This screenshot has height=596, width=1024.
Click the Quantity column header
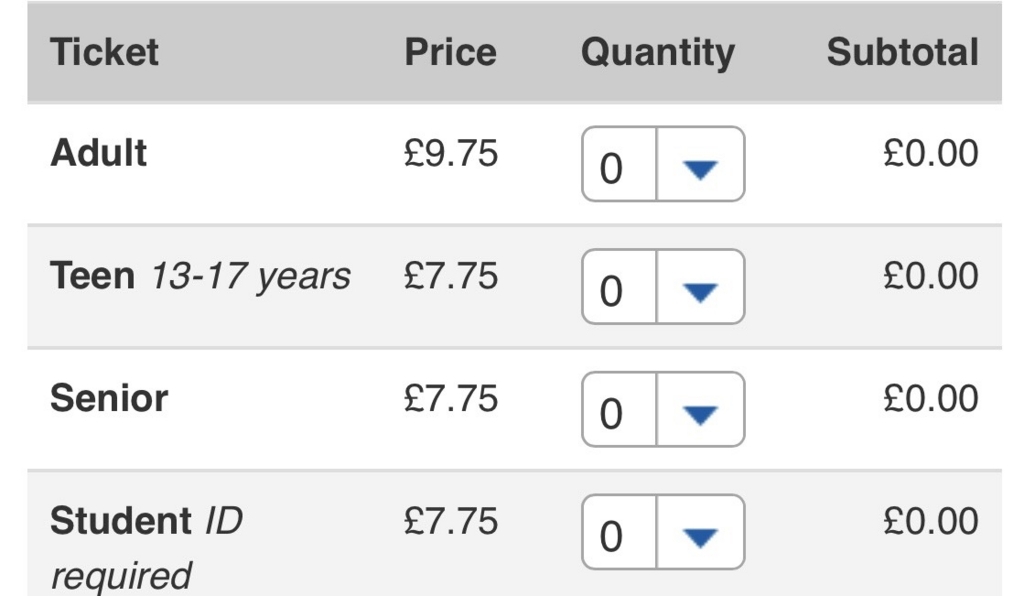pos(658,54)
